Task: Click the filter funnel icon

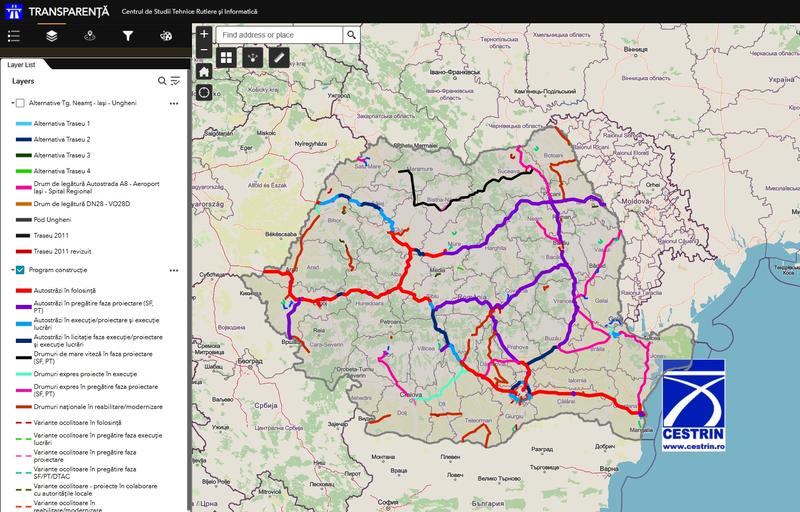Action: pyautogui.click(x=128, y=36)
